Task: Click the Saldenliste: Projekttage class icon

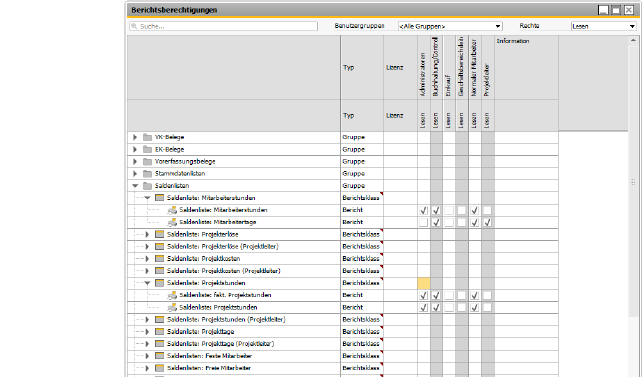Action: click(x=159, y=332)
